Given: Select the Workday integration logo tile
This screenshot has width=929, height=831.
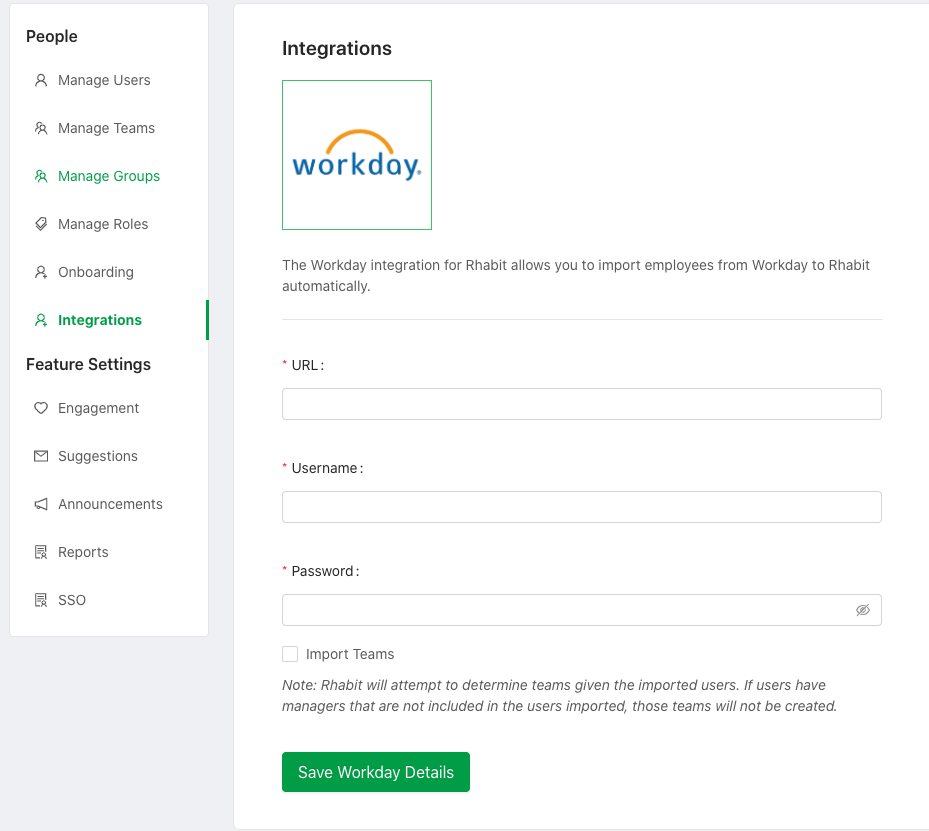Looking at the screenshot, I should pos(357,155).
